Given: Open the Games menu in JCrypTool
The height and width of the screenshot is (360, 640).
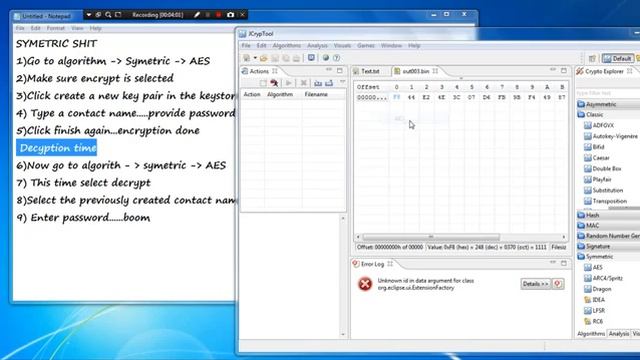Looking at the screenshot, I should point(366,46).
